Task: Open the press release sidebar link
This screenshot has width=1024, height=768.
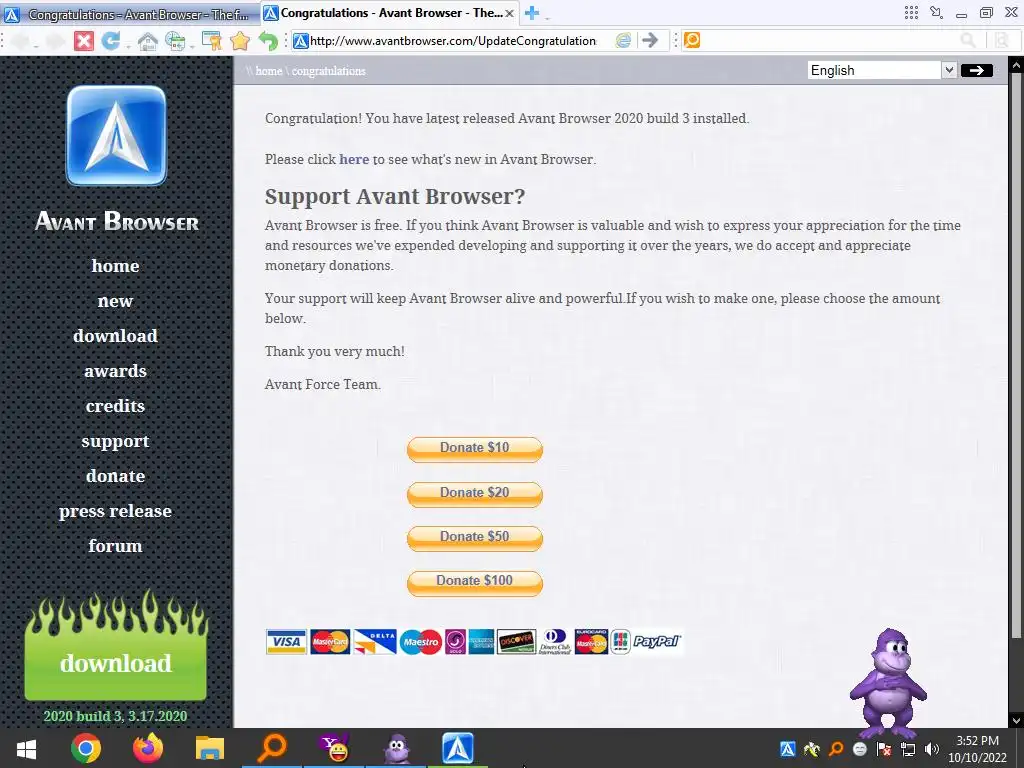Action: (x=116, y=511)
